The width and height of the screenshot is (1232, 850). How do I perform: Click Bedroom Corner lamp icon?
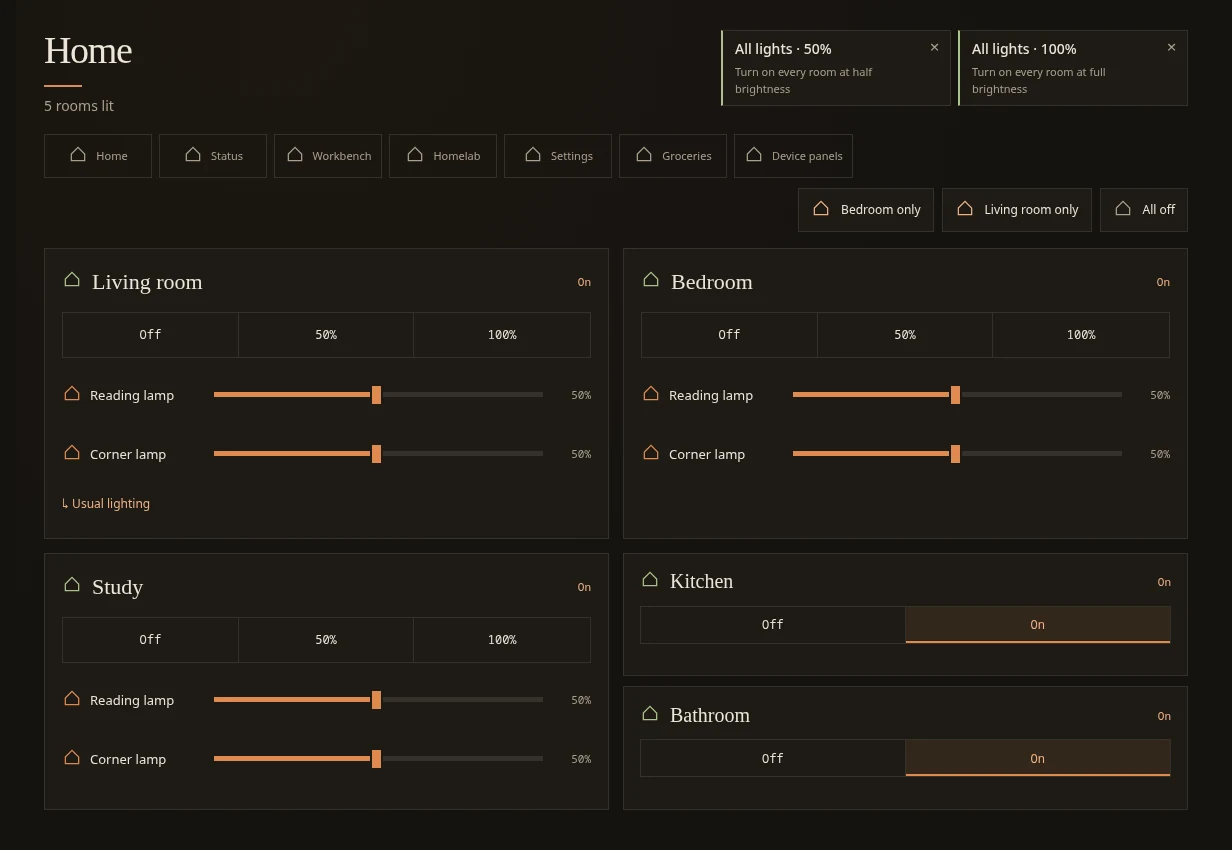click(x=651, y=453)
